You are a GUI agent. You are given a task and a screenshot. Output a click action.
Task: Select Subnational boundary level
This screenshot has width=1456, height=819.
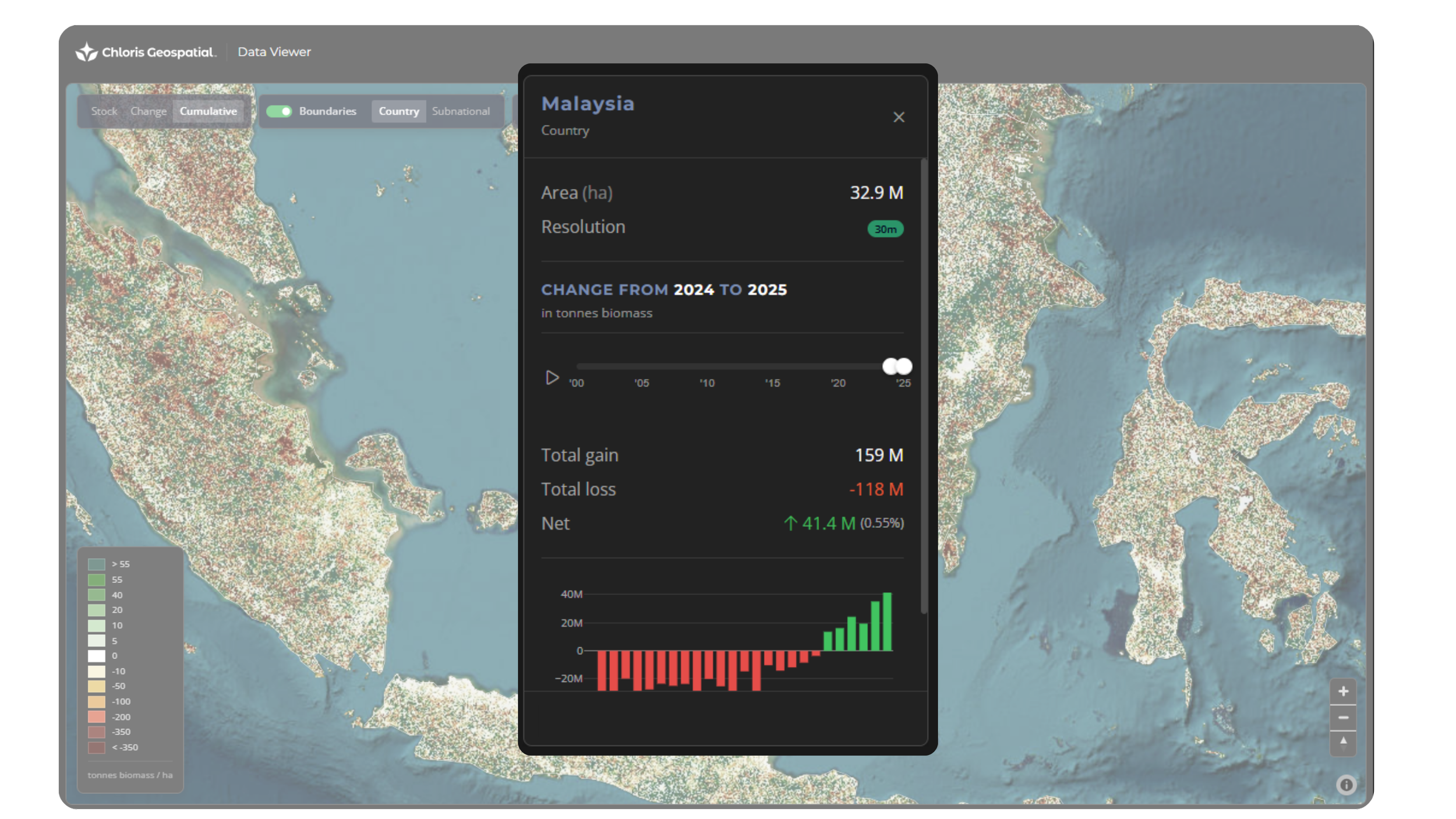click(460, 111)
